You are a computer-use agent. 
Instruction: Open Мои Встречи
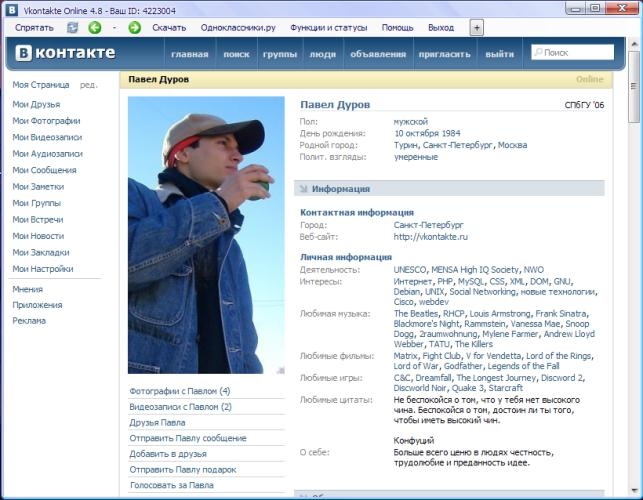point(38,219)
